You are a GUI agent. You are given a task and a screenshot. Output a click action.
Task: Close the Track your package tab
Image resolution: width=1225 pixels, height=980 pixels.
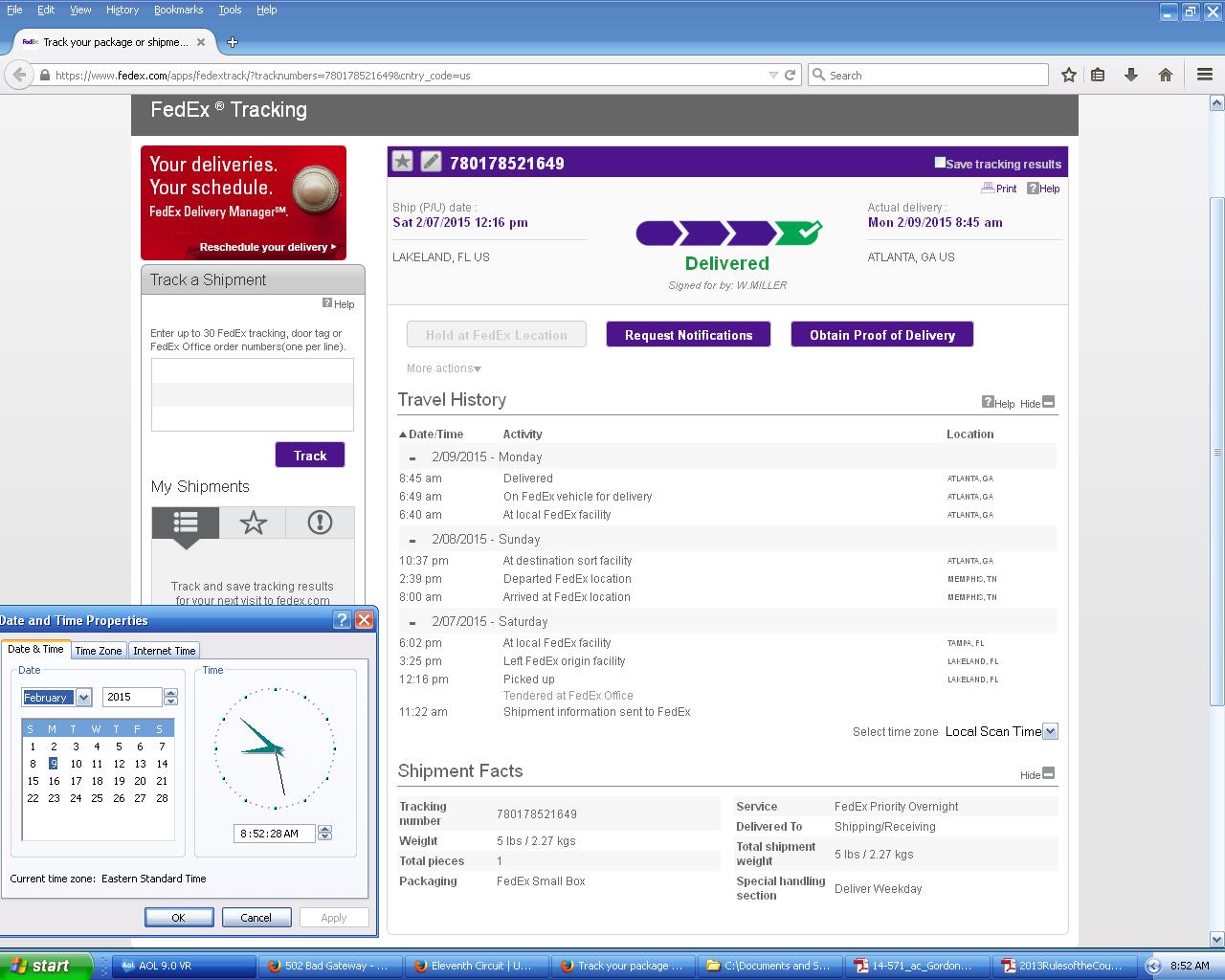(201, 42)
